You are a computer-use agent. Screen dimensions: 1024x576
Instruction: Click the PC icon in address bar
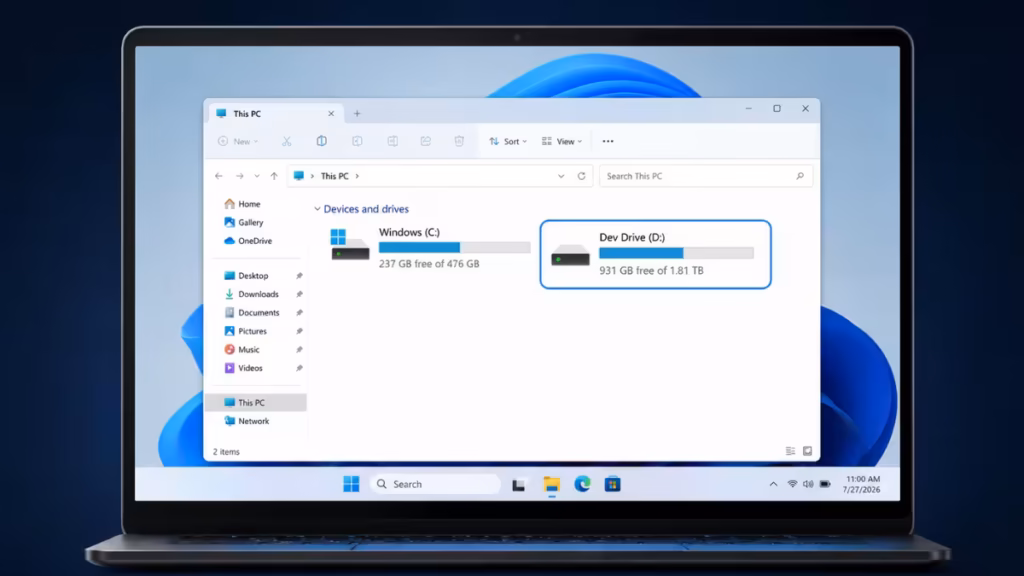pos(298,176)
